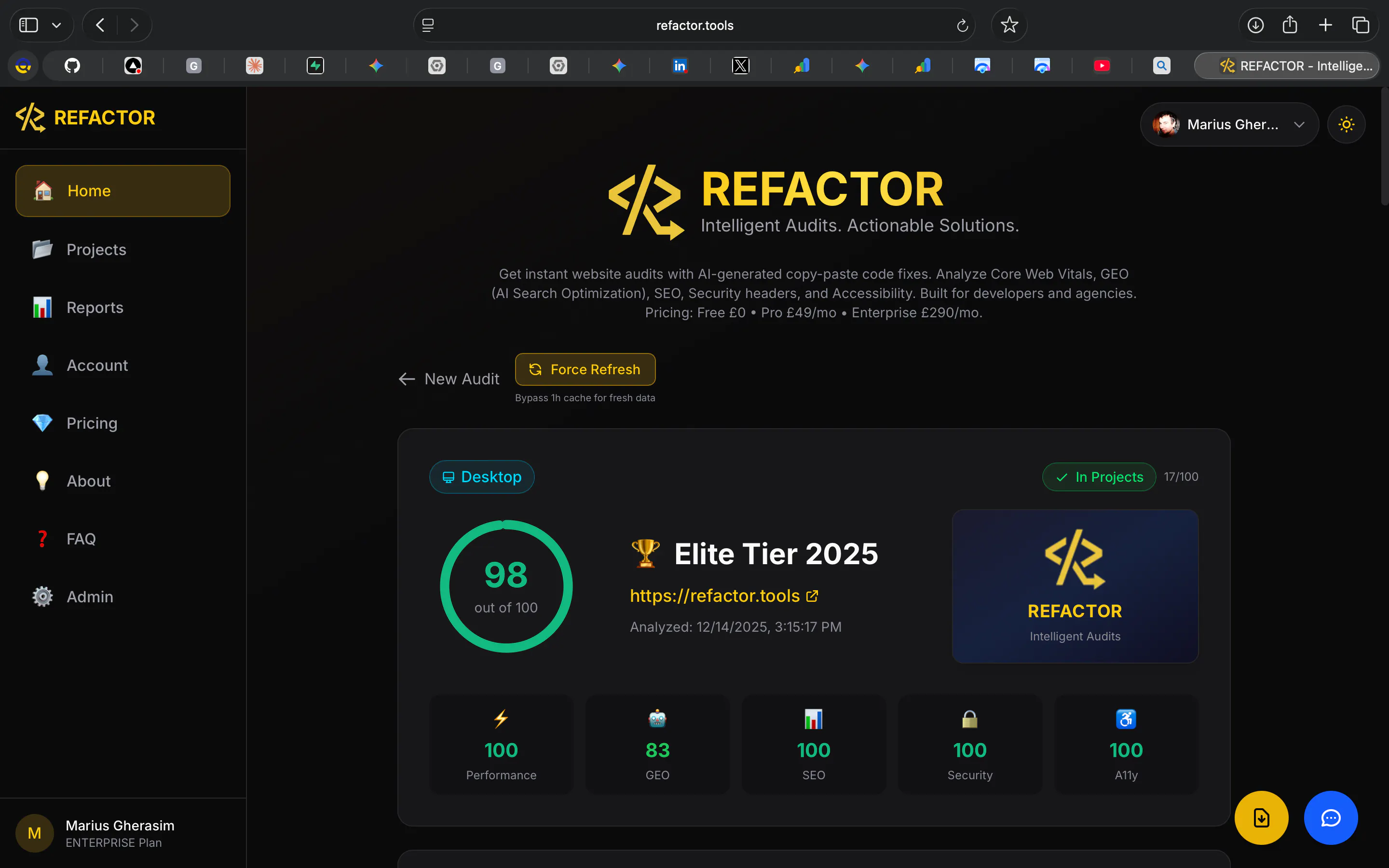Screen dimensions: 1389x868
Task: Click 'Analyzed: 12/14/2025, 3:15:17 PM' text
Action: click(735, 627)
